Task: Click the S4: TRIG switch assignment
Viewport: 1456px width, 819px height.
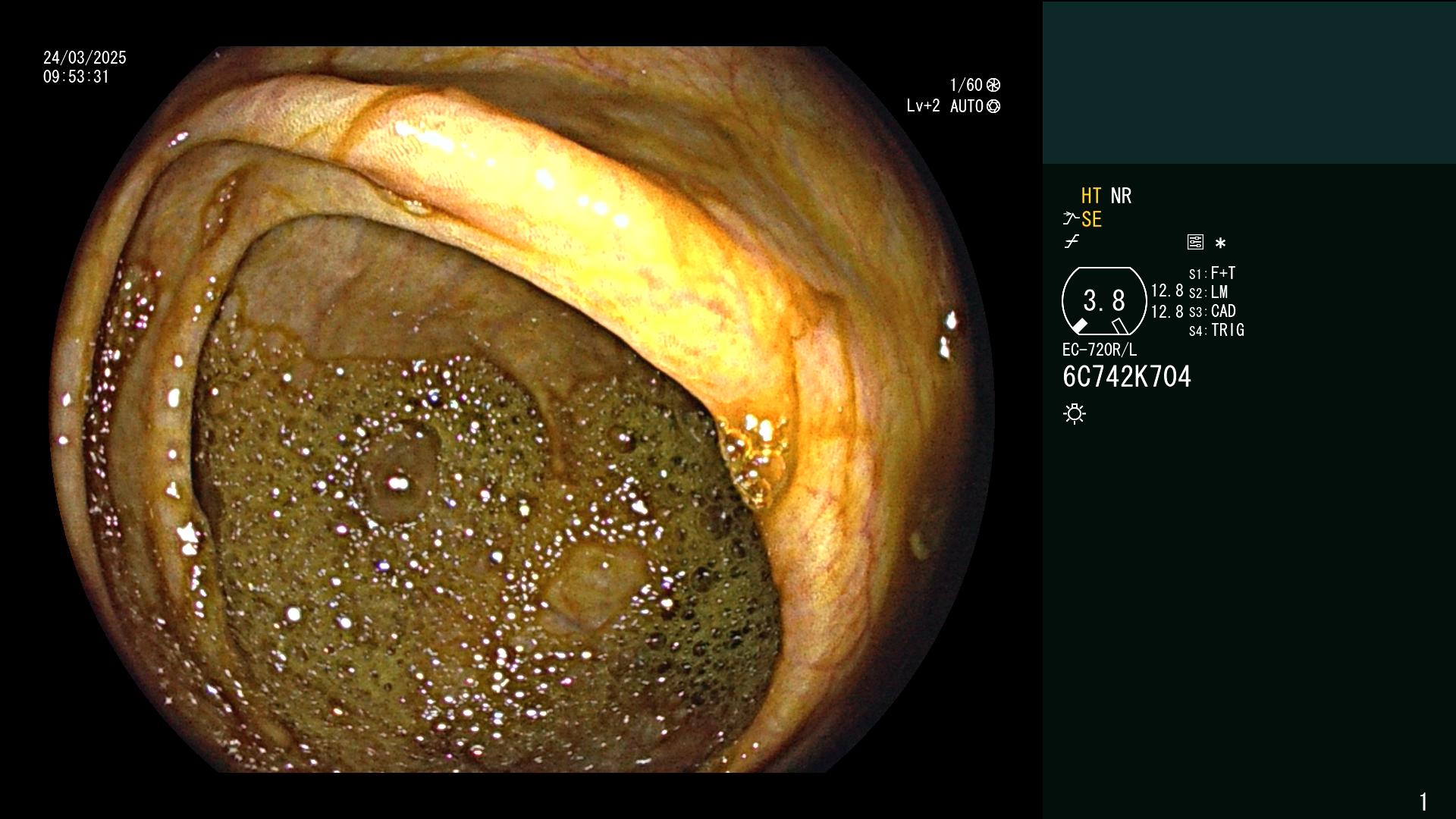Action: 1216,330
